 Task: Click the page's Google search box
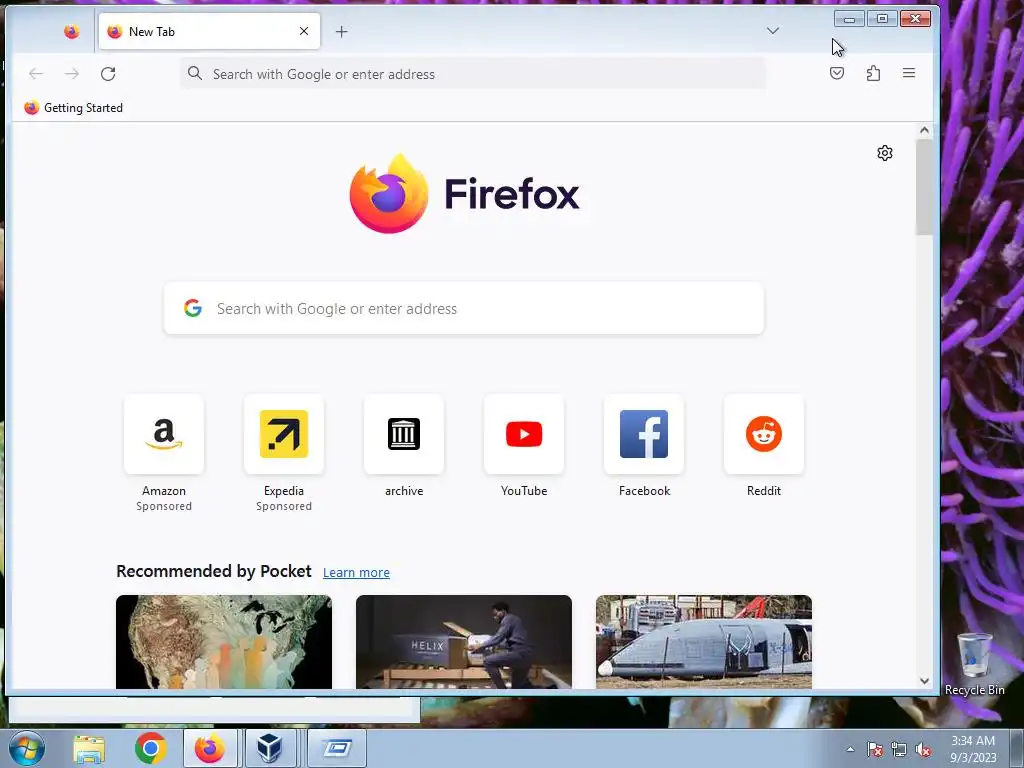(x=464, y=308)
